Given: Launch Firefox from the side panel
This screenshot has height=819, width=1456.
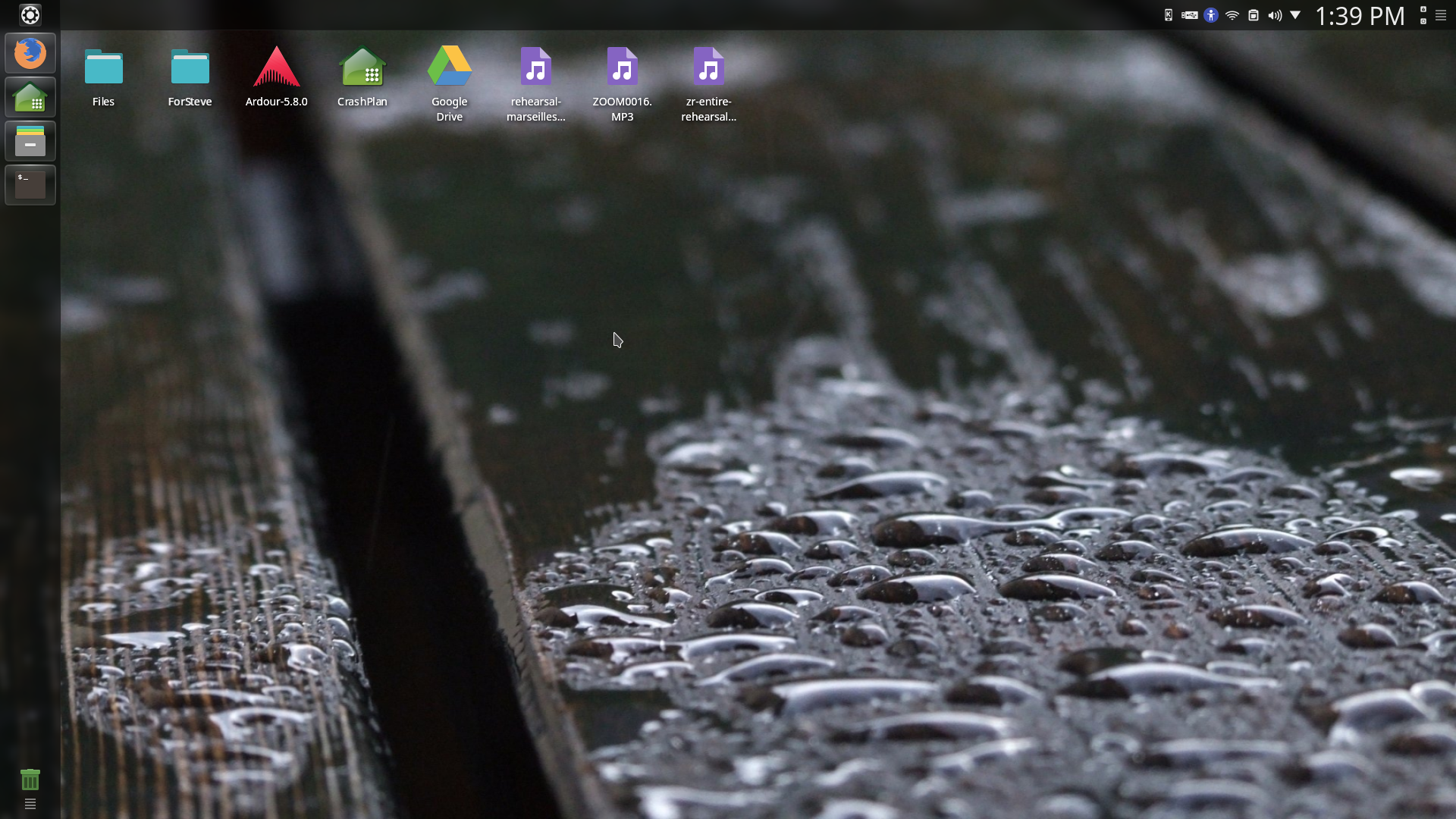Looking at the screenshot, I should [x=30, y=53].
